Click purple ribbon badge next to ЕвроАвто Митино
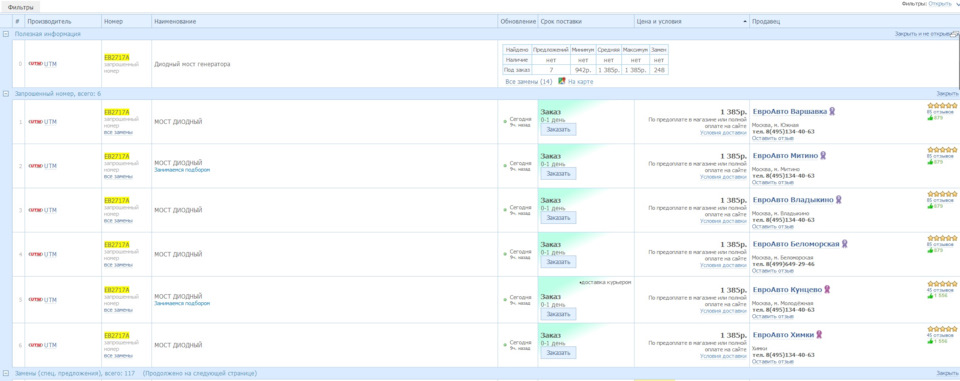The height and width of the screenshot is (381, 960). tap(823, 156)
